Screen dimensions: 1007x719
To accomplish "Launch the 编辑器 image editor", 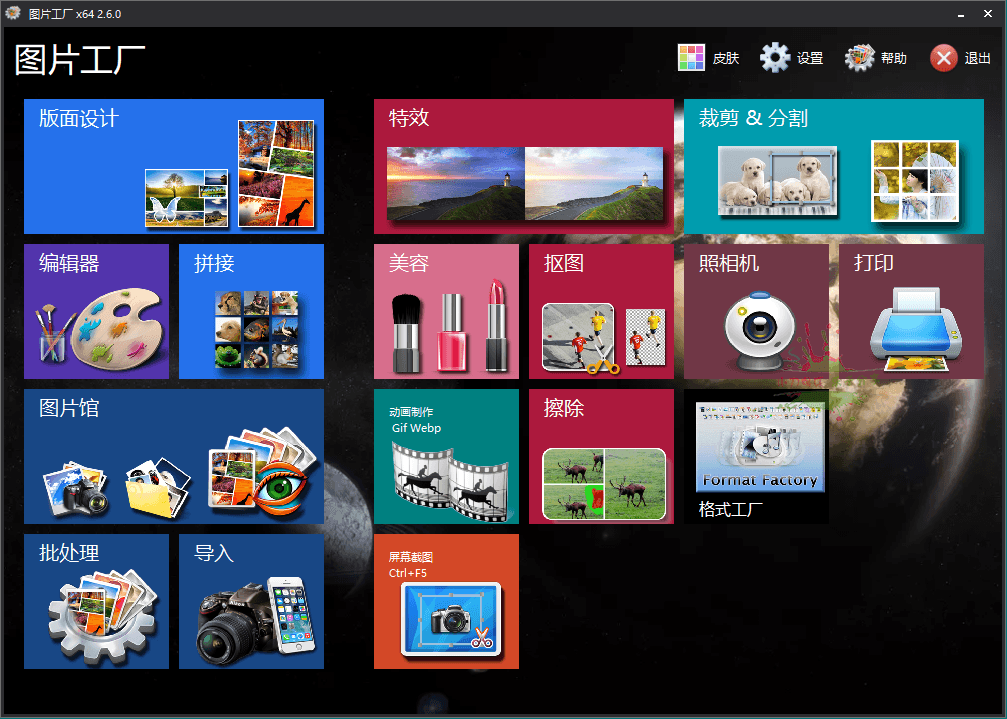I will click(x=96, y=311).
